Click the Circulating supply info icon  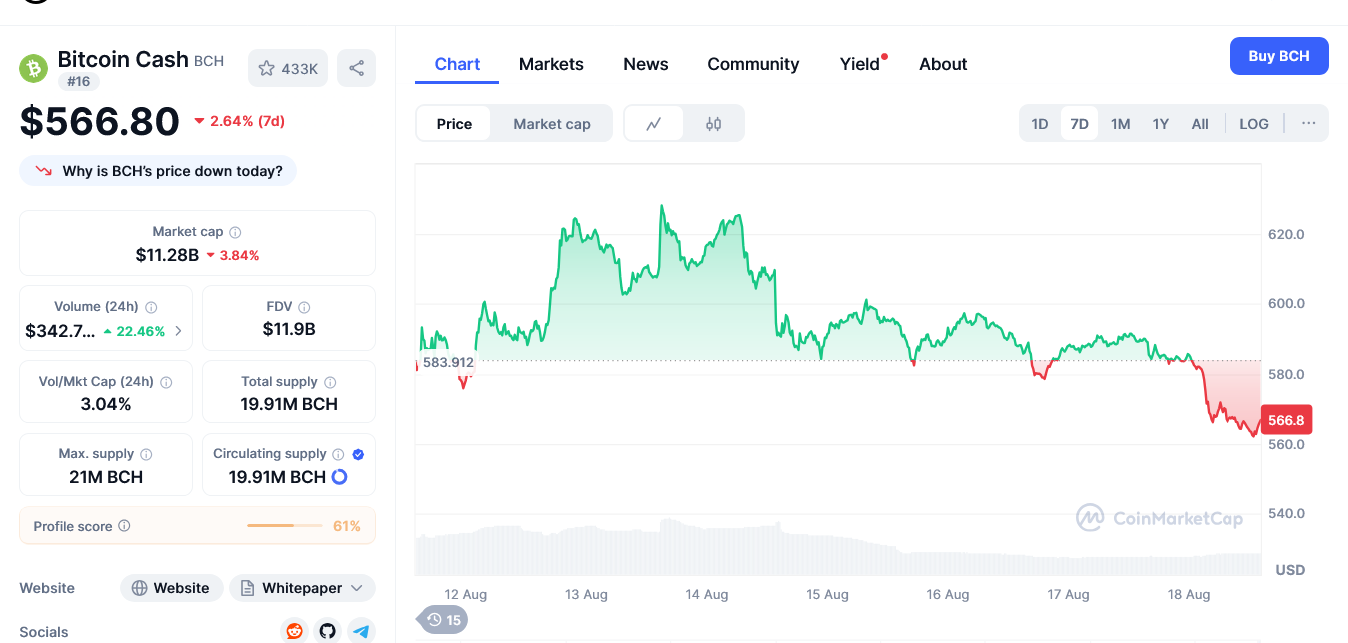(338, 454)
